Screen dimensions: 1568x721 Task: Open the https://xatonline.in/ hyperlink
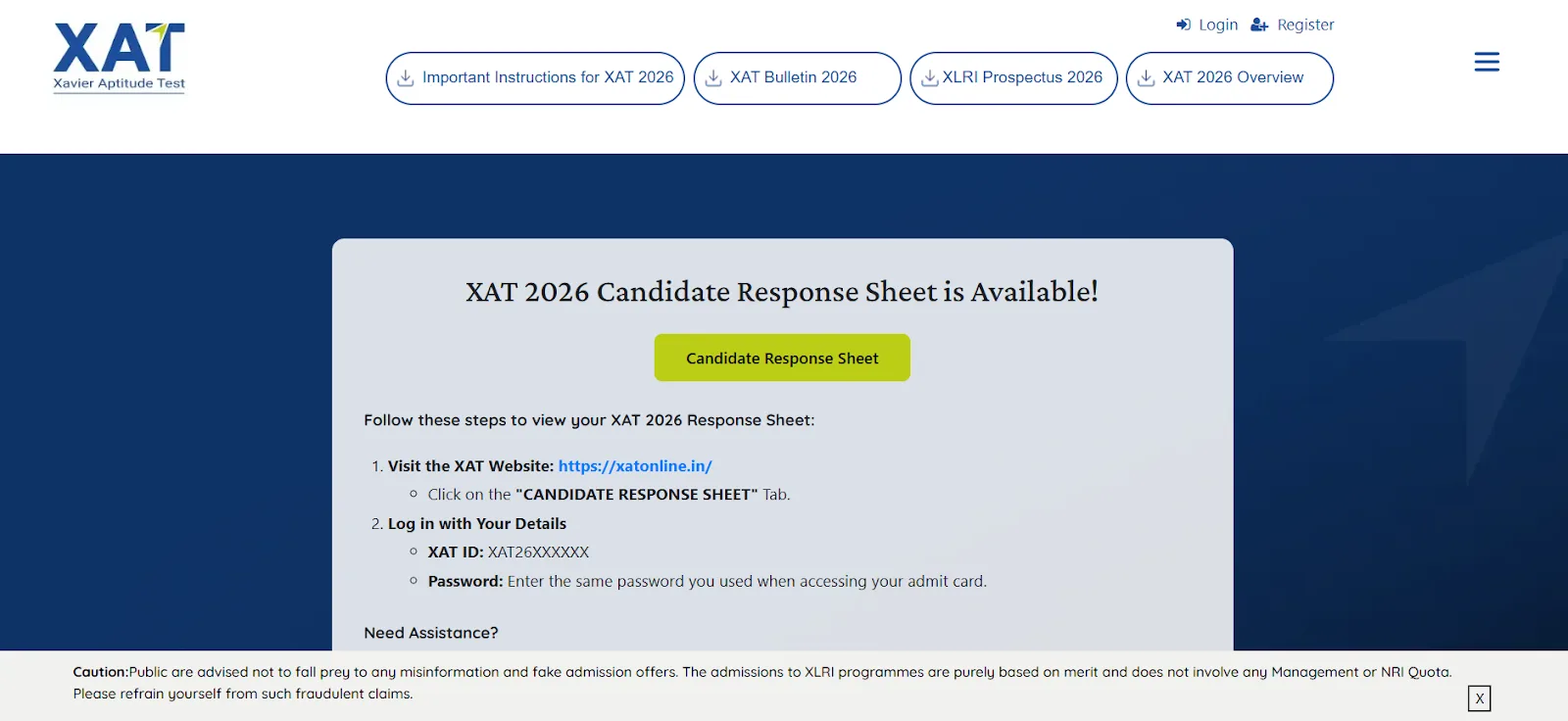[634, 465]
